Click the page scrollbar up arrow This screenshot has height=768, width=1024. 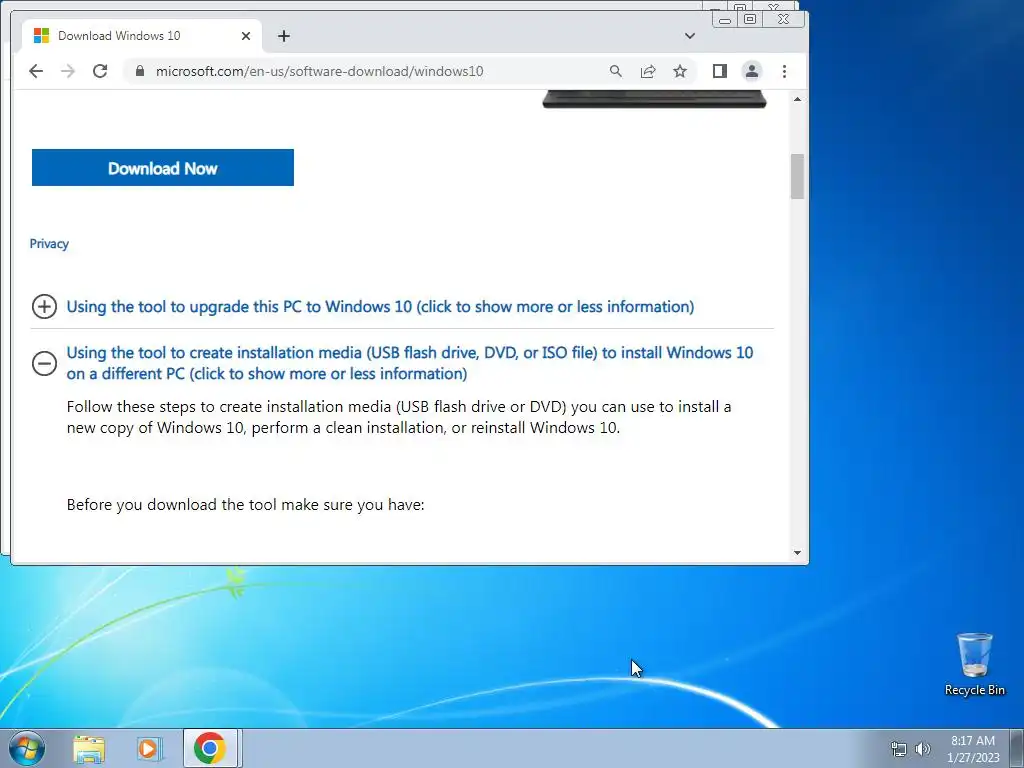797,99
